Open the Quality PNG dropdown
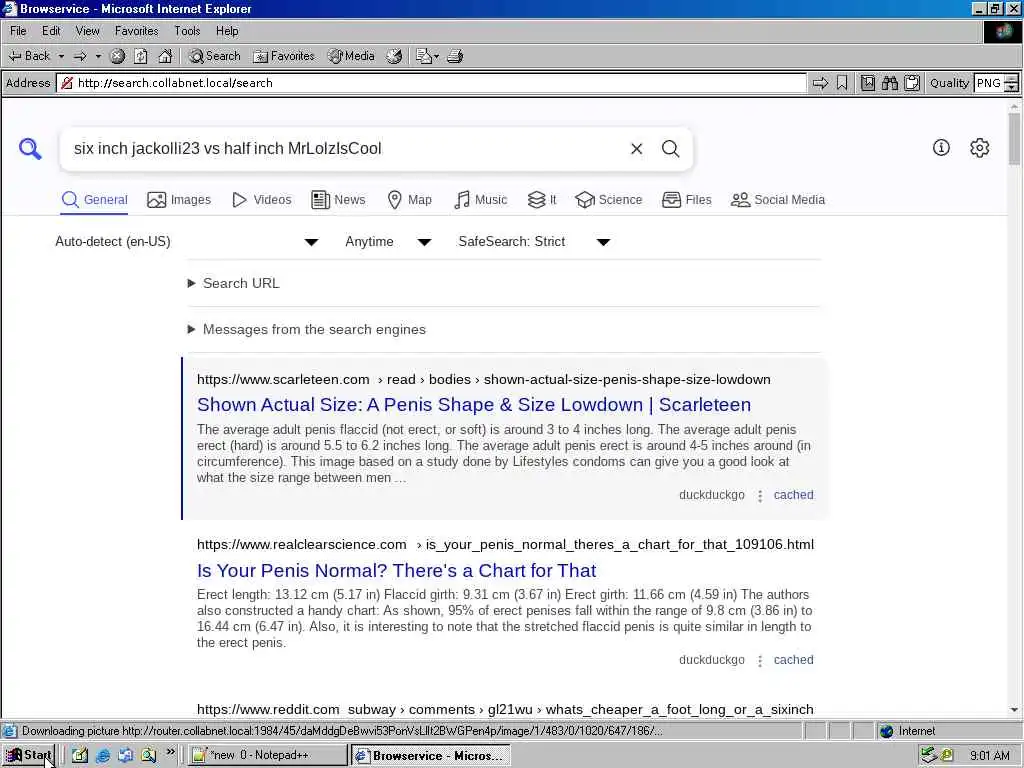 tap(995, 83)
